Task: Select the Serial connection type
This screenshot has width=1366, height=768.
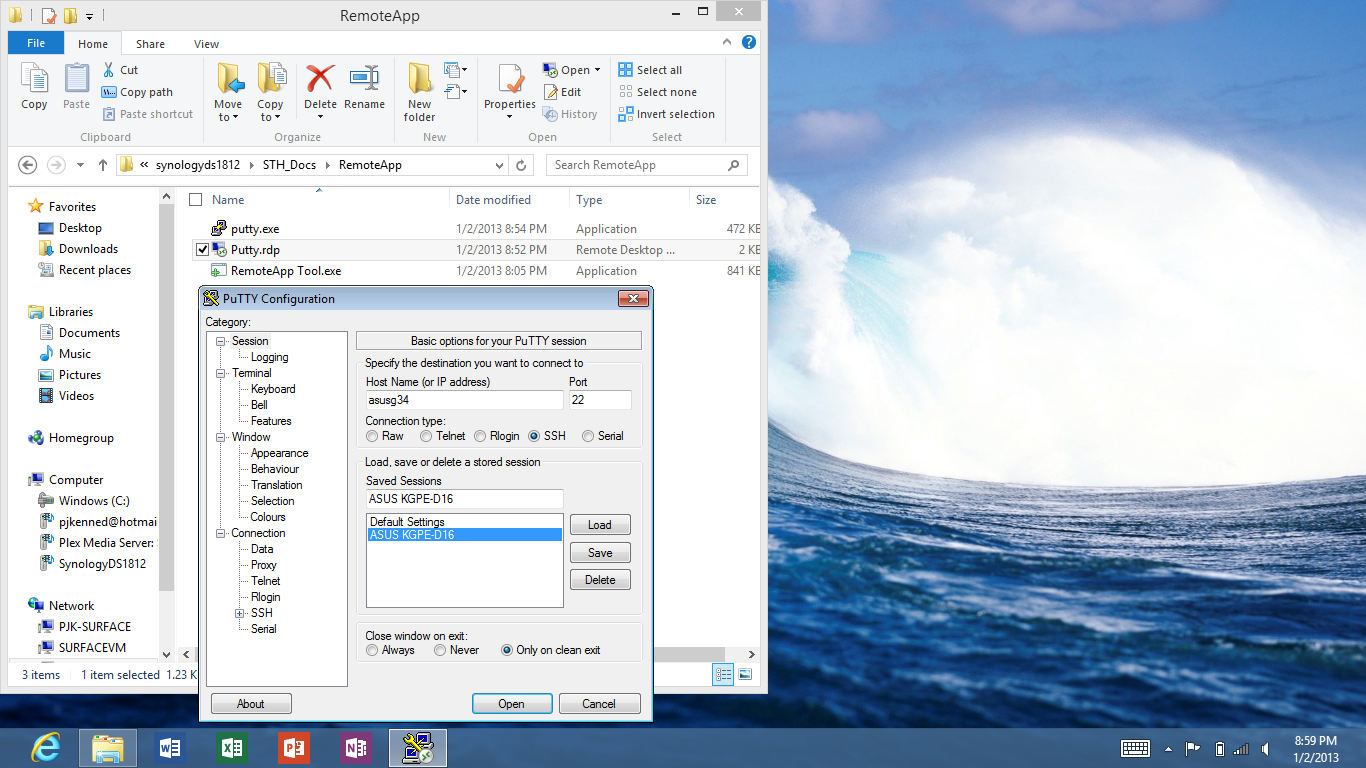Action: click(x=588, y=436)
